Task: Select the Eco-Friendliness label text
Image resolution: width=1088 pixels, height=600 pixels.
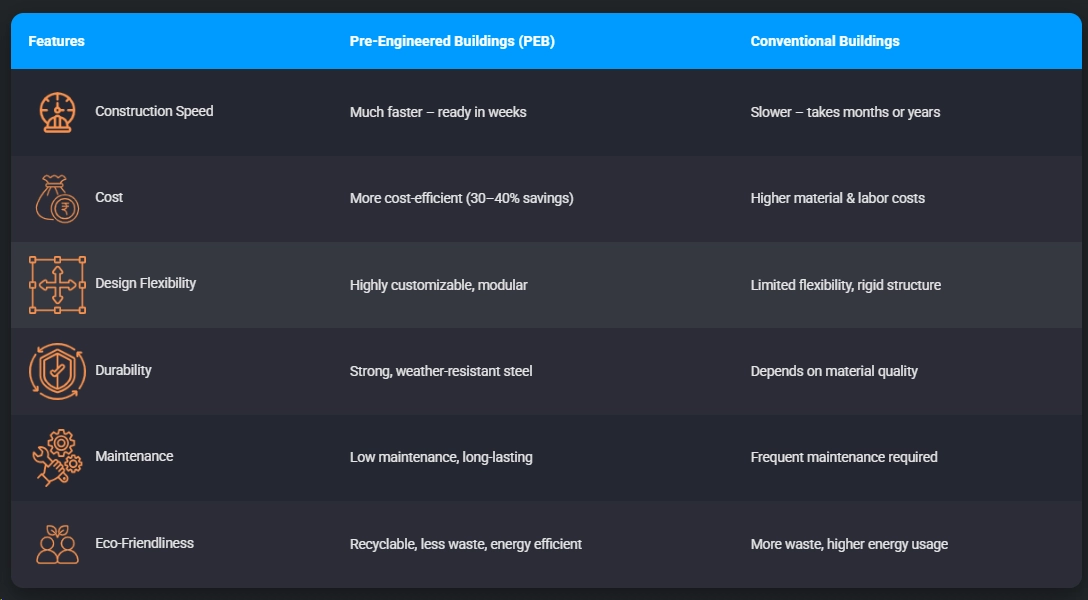Action: [x=144, y=543]
